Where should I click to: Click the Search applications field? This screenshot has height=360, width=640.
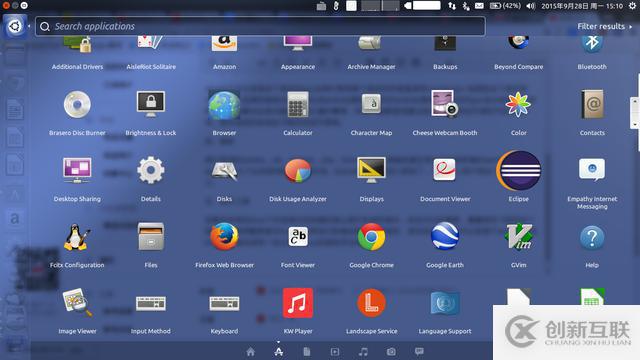(x=260, y=27)
